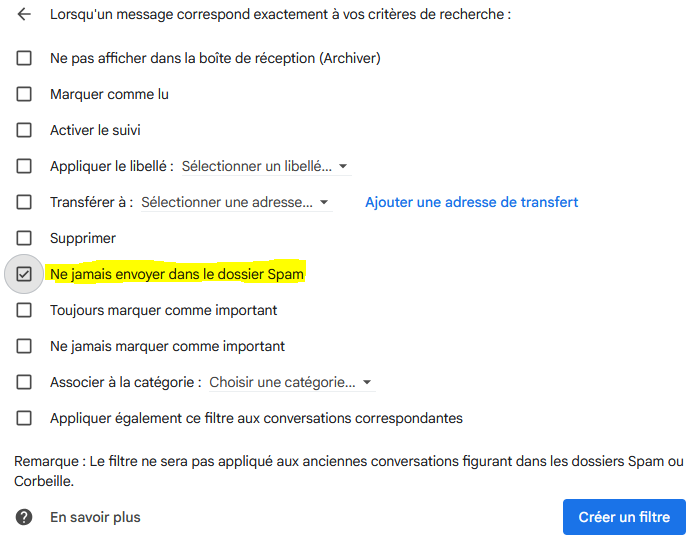700x543 pixels.
Task: Enable Marquer comme lu option
Action: tap(24, 94)
